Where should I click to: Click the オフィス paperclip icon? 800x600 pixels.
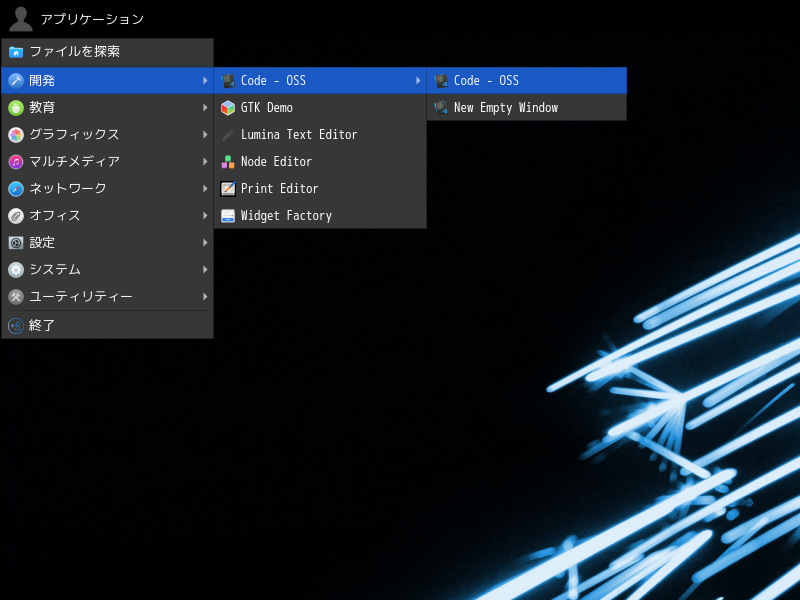(16, 216)
